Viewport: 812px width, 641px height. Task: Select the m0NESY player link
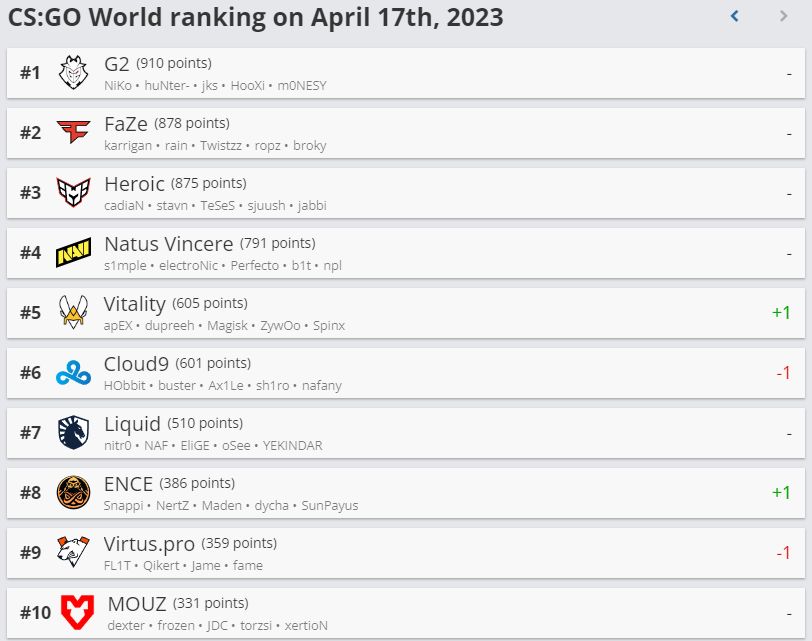302,85
